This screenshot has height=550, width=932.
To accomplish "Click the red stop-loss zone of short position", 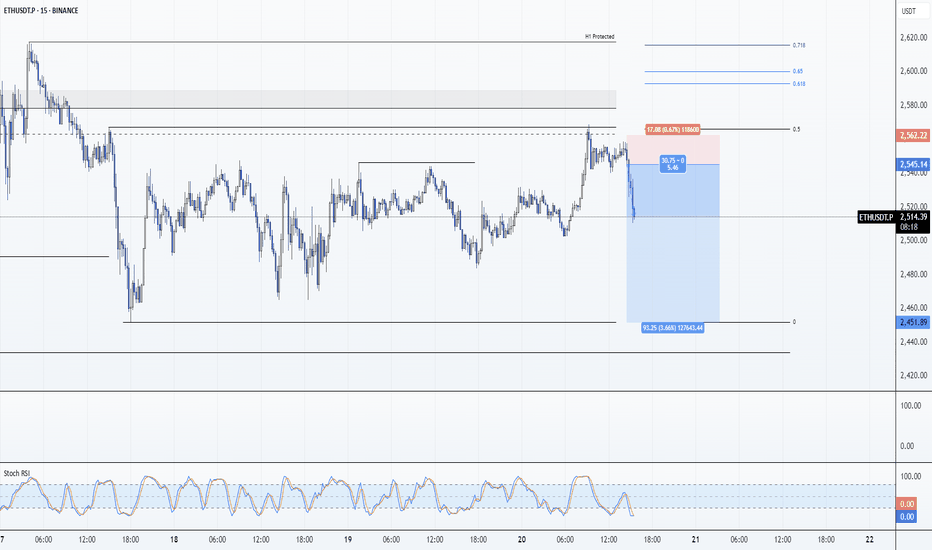I will 672,150.
